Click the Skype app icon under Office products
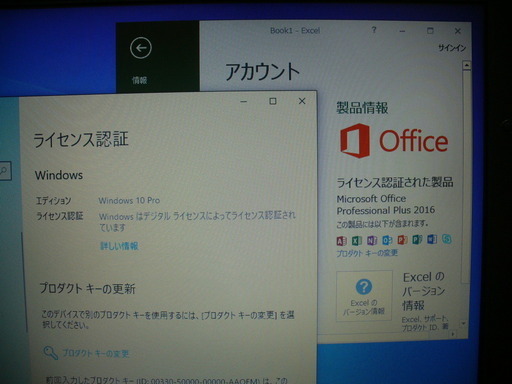512x384 pixels. click(x=447, y=239)
